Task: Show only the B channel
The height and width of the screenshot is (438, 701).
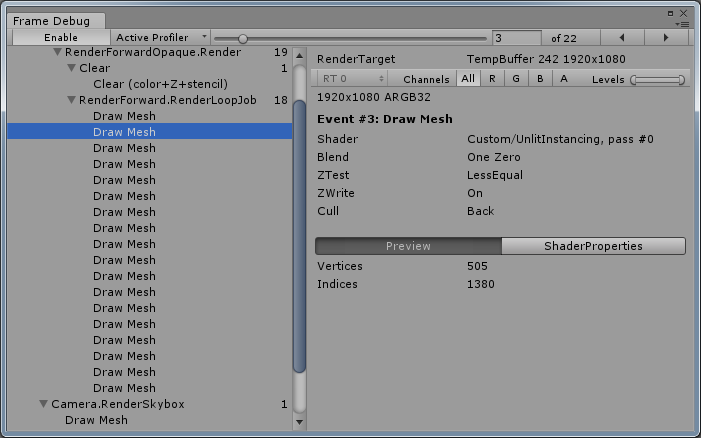Action: [x=540, y=79]
